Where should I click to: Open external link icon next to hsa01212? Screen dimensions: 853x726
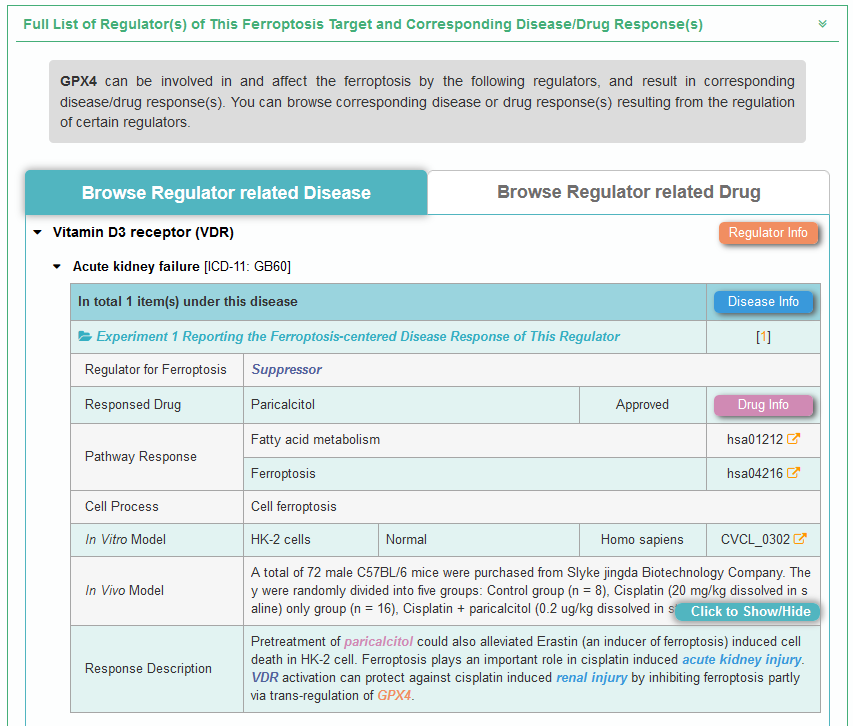[x=793, y=439]
